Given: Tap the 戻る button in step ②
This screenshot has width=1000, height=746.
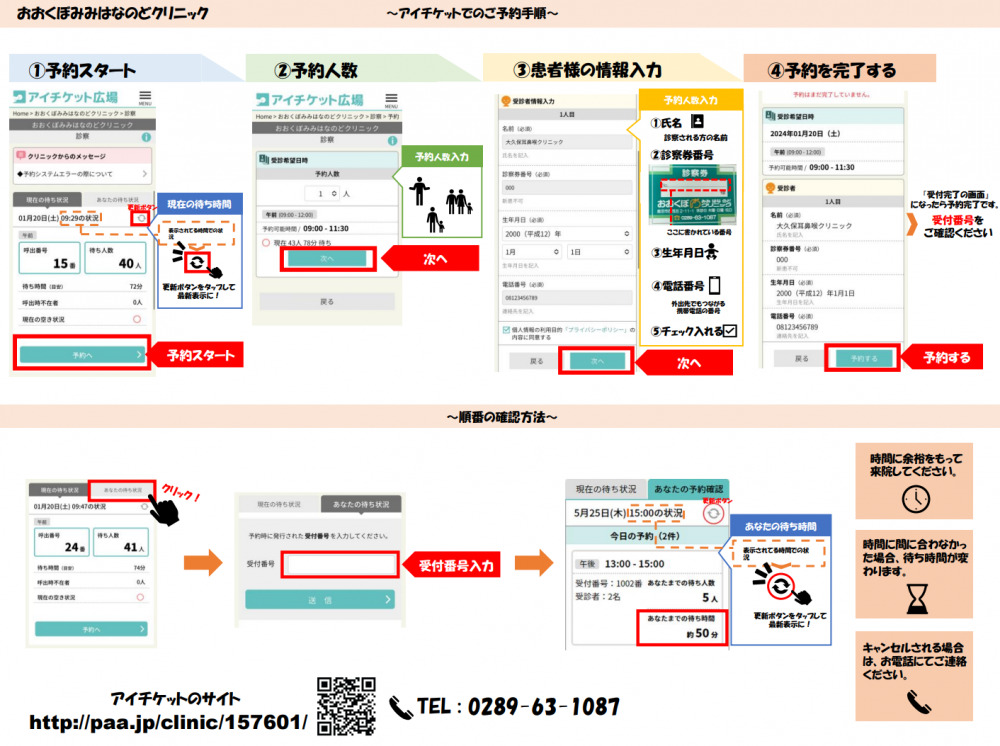Looking at the screenshot, I should pos(327,302).
